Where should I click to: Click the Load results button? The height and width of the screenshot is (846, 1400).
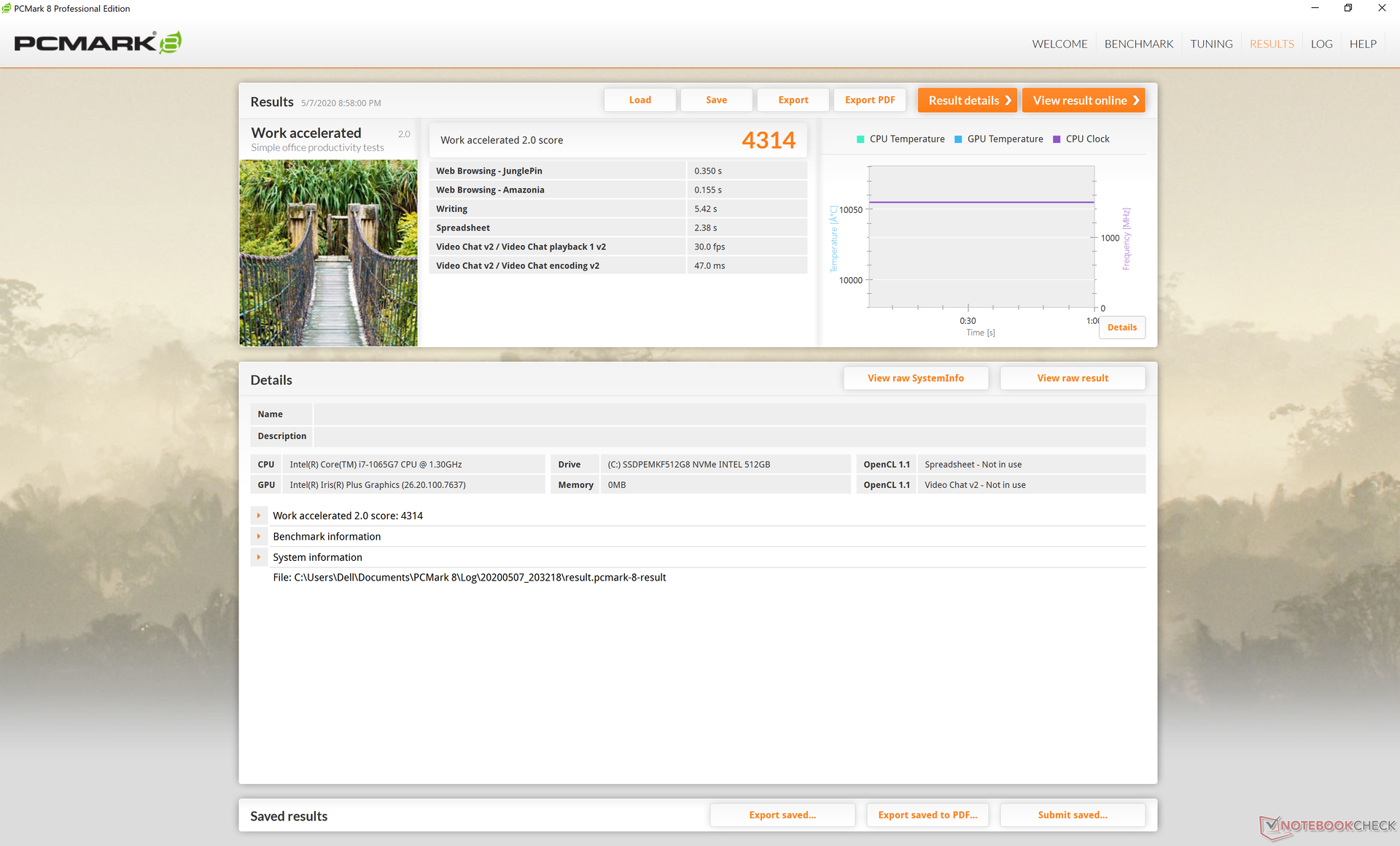[639, 100]
